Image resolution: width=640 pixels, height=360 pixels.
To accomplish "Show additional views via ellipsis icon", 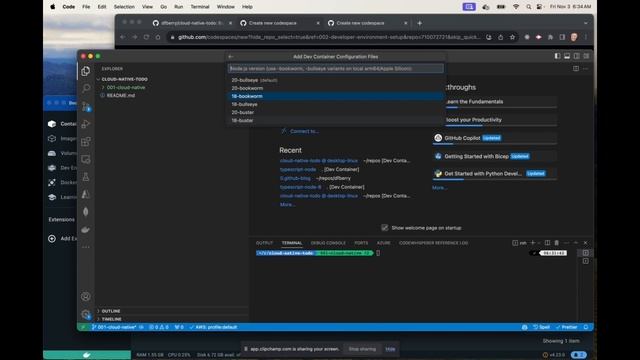I will coord(86,247).
